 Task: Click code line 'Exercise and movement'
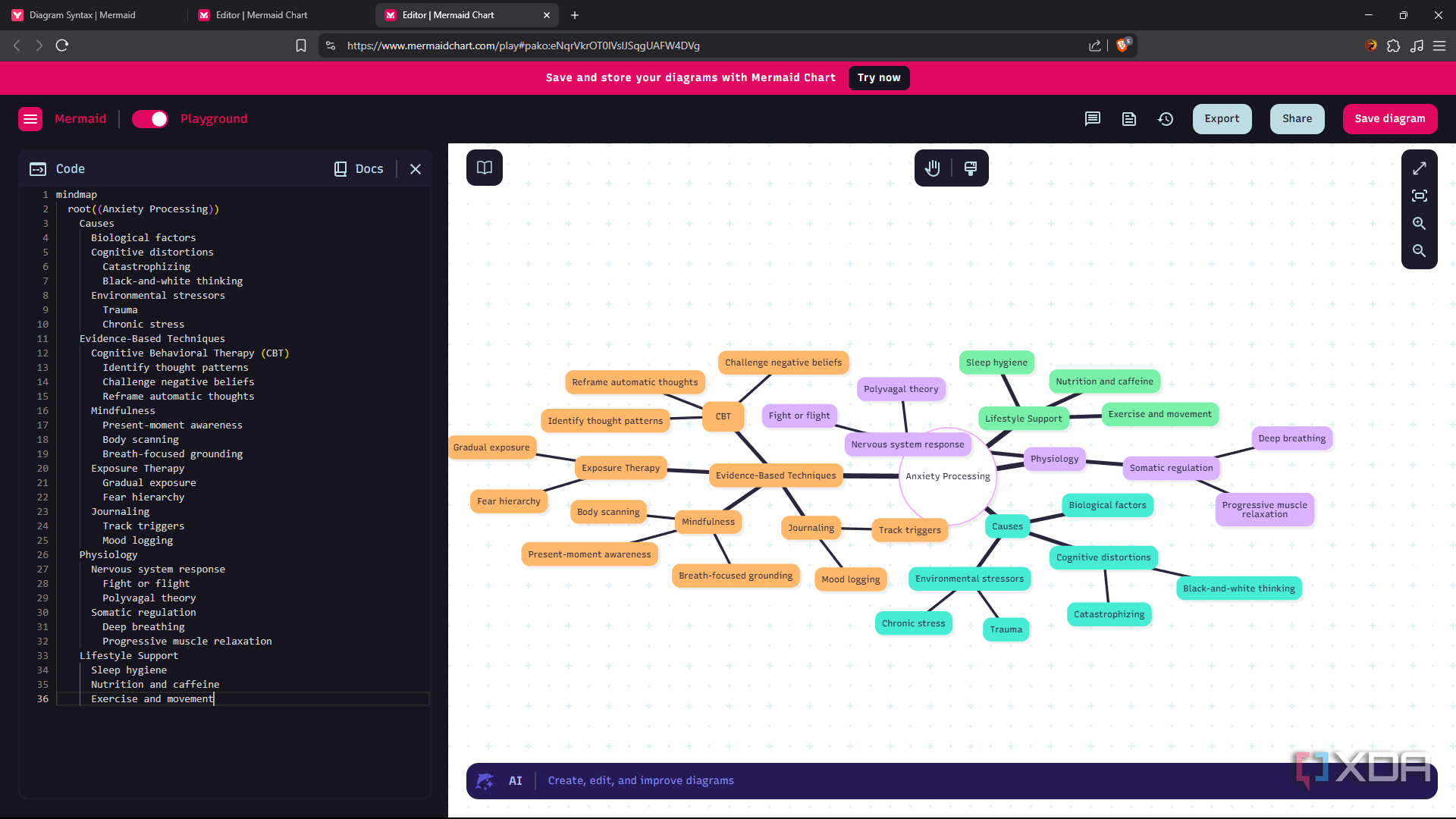pyautogui.click(x=152, y=699)
